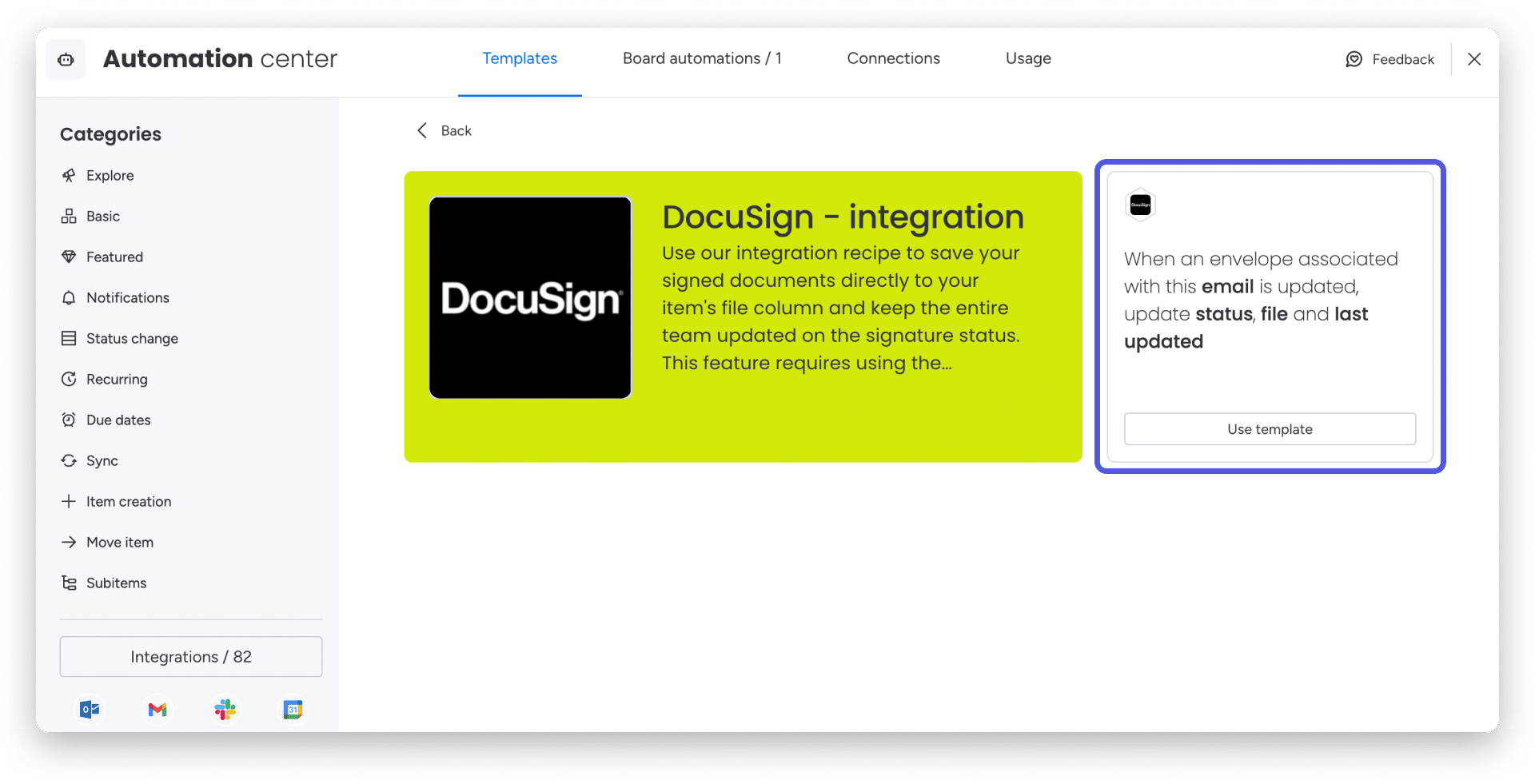Click the Status change table icon
The width and height of the screenshot is (1535, 784).
[x=69, y=338]
